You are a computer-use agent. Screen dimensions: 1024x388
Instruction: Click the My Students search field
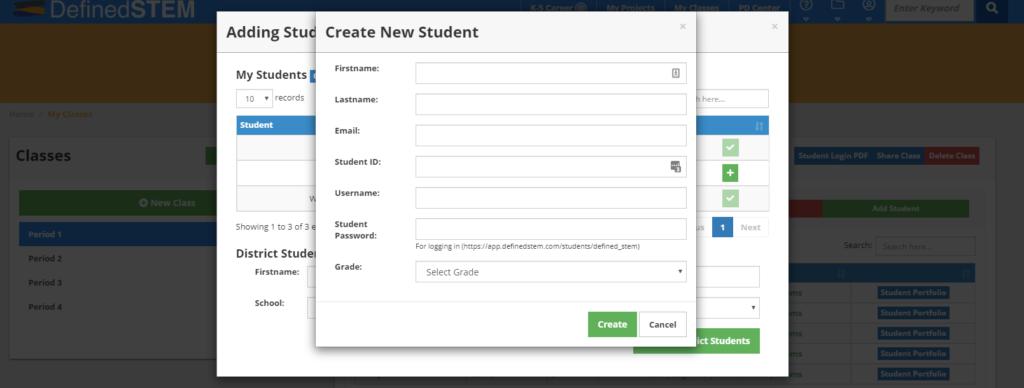732,99
